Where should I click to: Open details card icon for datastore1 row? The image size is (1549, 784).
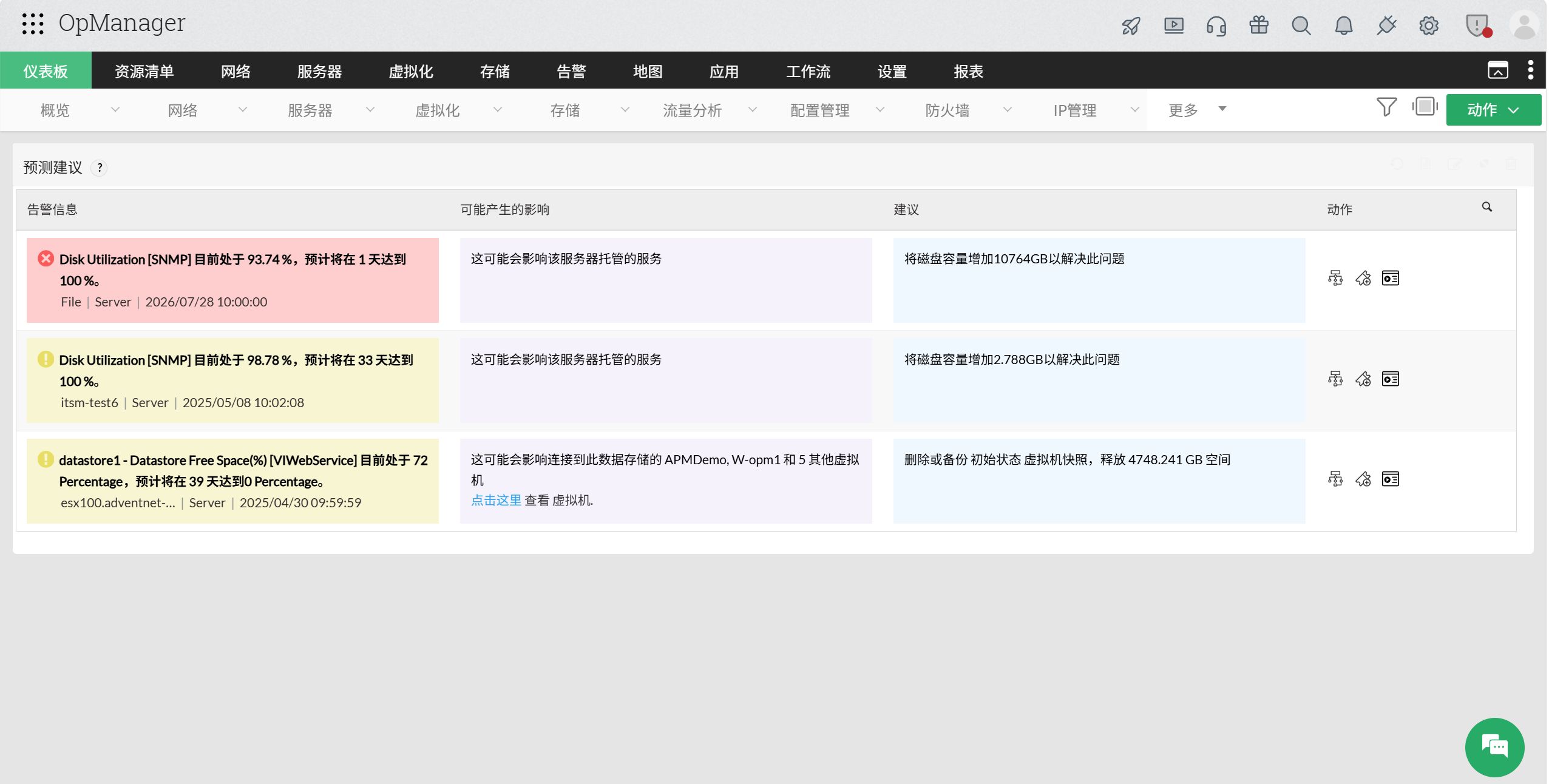coord(1390,479)
